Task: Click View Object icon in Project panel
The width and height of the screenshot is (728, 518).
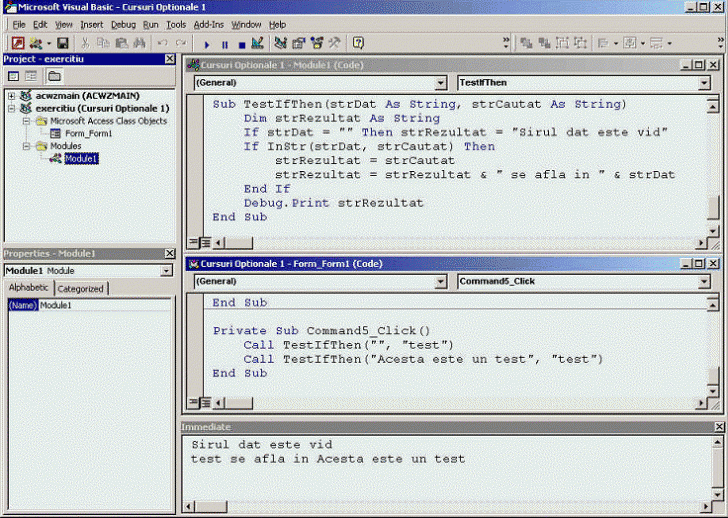Action: [31, 76]
